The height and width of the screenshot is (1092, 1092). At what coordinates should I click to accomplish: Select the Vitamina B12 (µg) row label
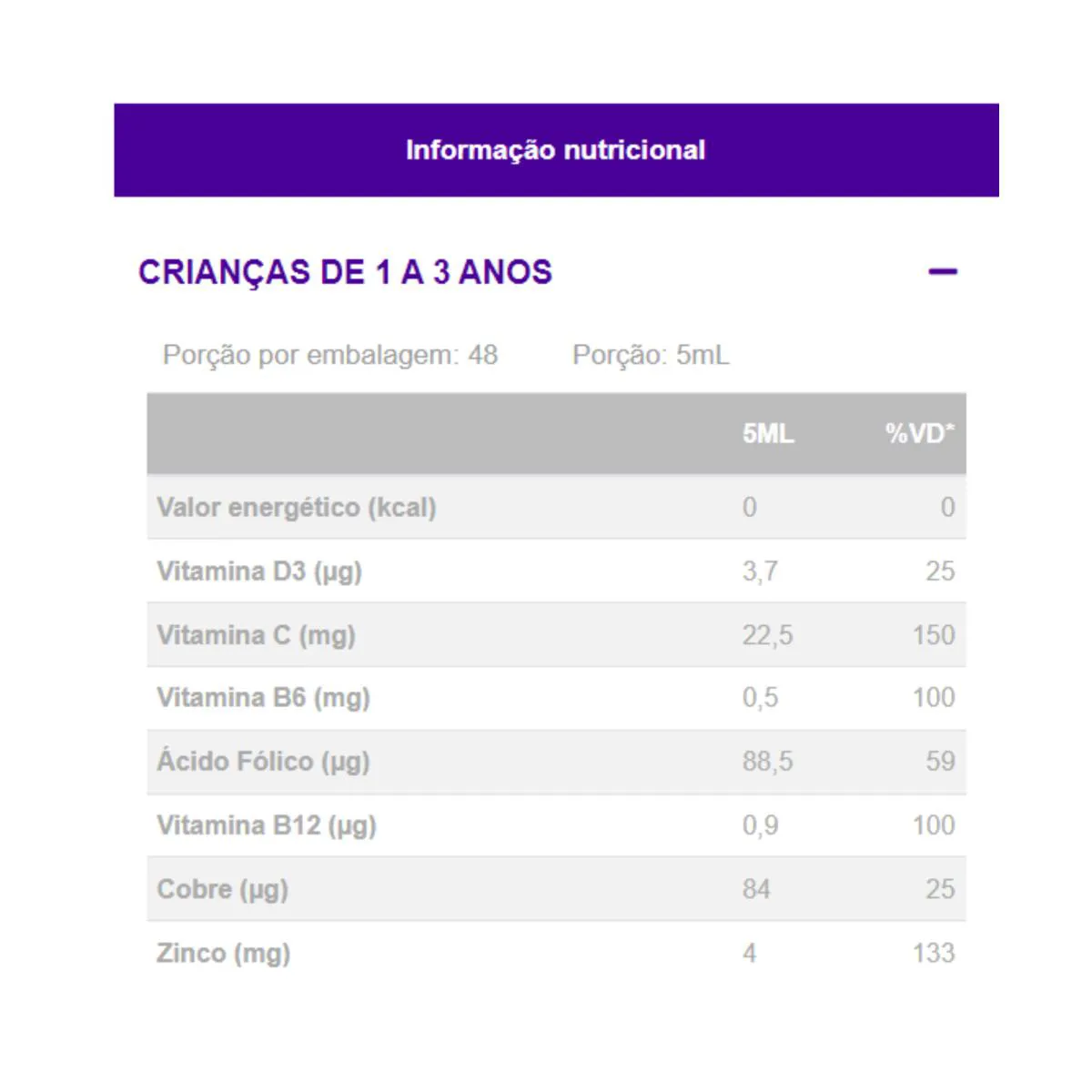click(267, 825)
